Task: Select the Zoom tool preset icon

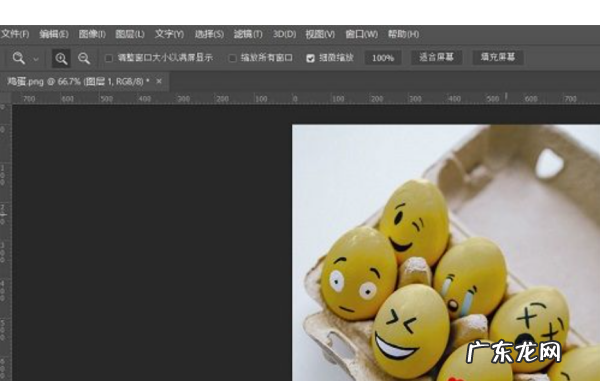Action: click(18, 58)
